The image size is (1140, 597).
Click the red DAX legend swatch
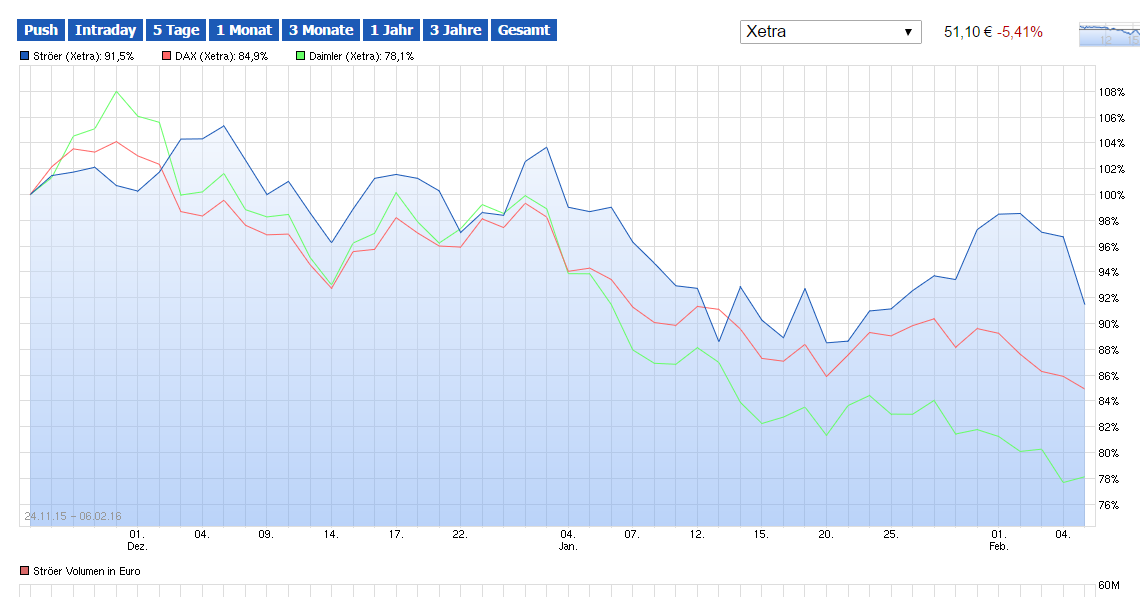click(x=166, y=57)
